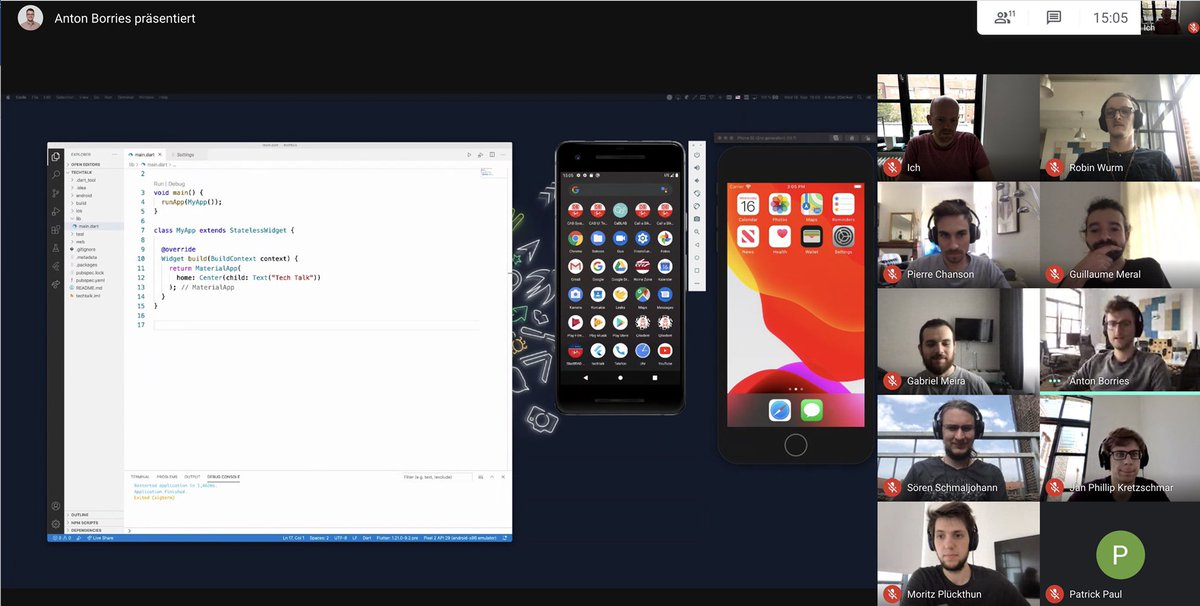1200x606 pixels.
Task: Click Google search bar on Android emulator
Action: pyautogui.click(x=620, y=190)
